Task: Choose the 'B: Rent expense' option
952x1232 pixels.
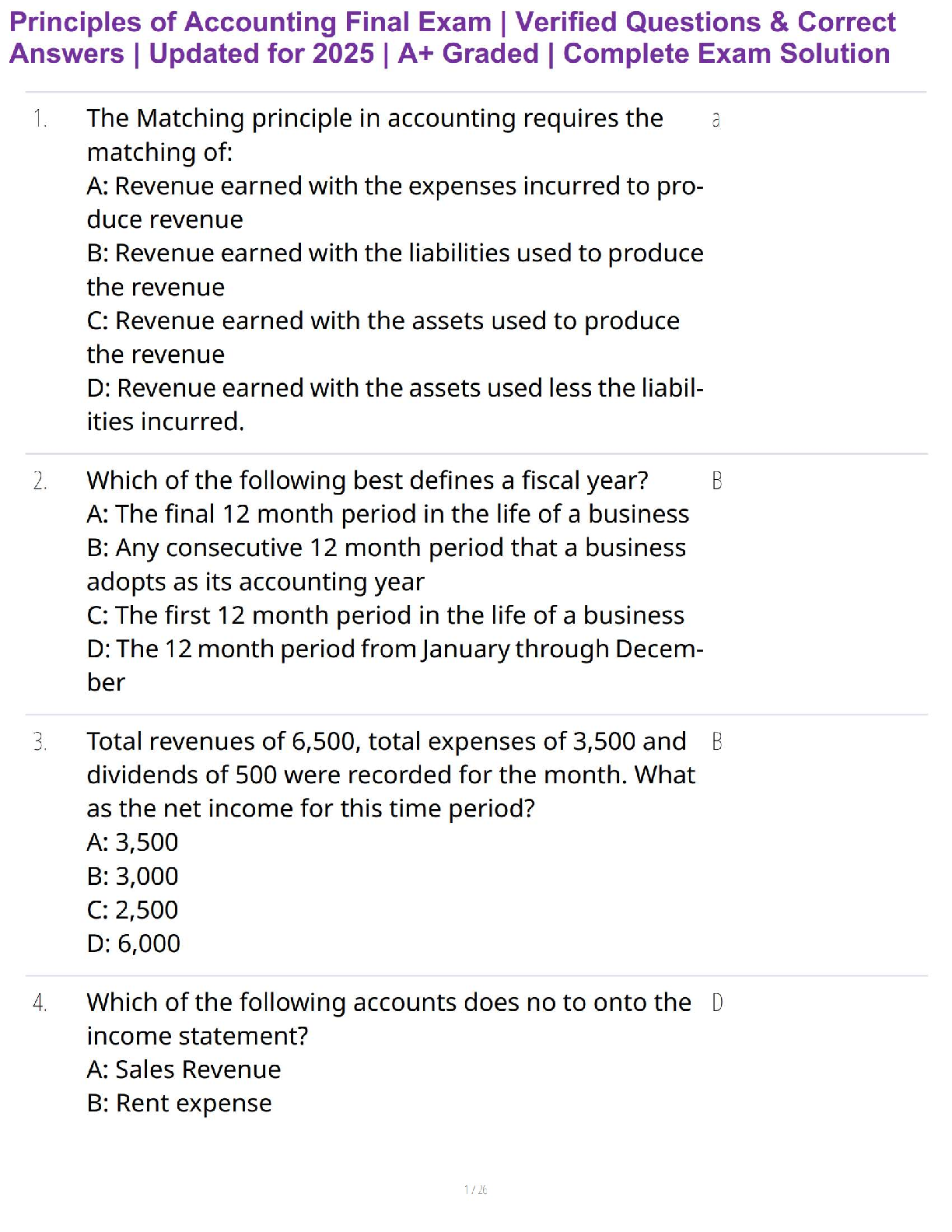Action: (179, 1104)
